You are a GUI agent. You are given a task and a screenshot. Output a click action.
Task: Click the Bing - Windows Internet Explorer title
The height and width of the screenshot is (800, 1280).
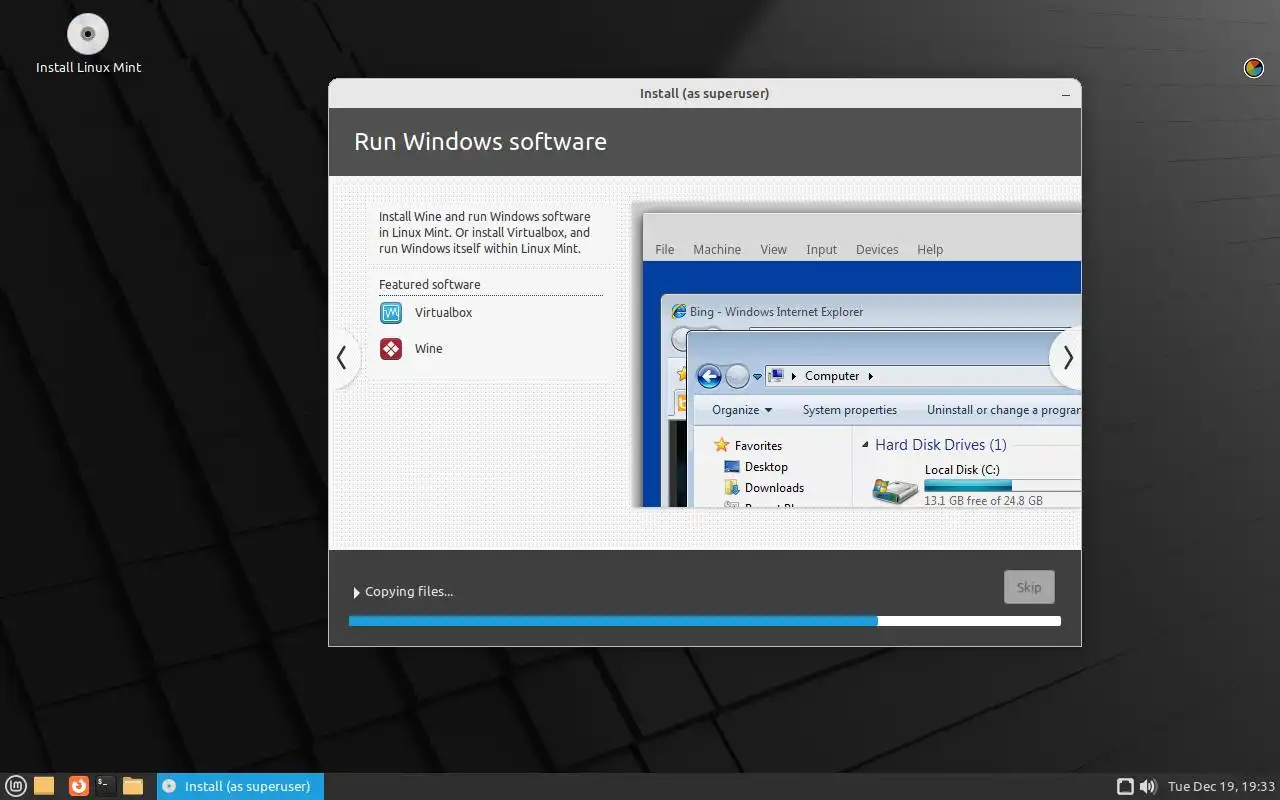click(776, 312)
